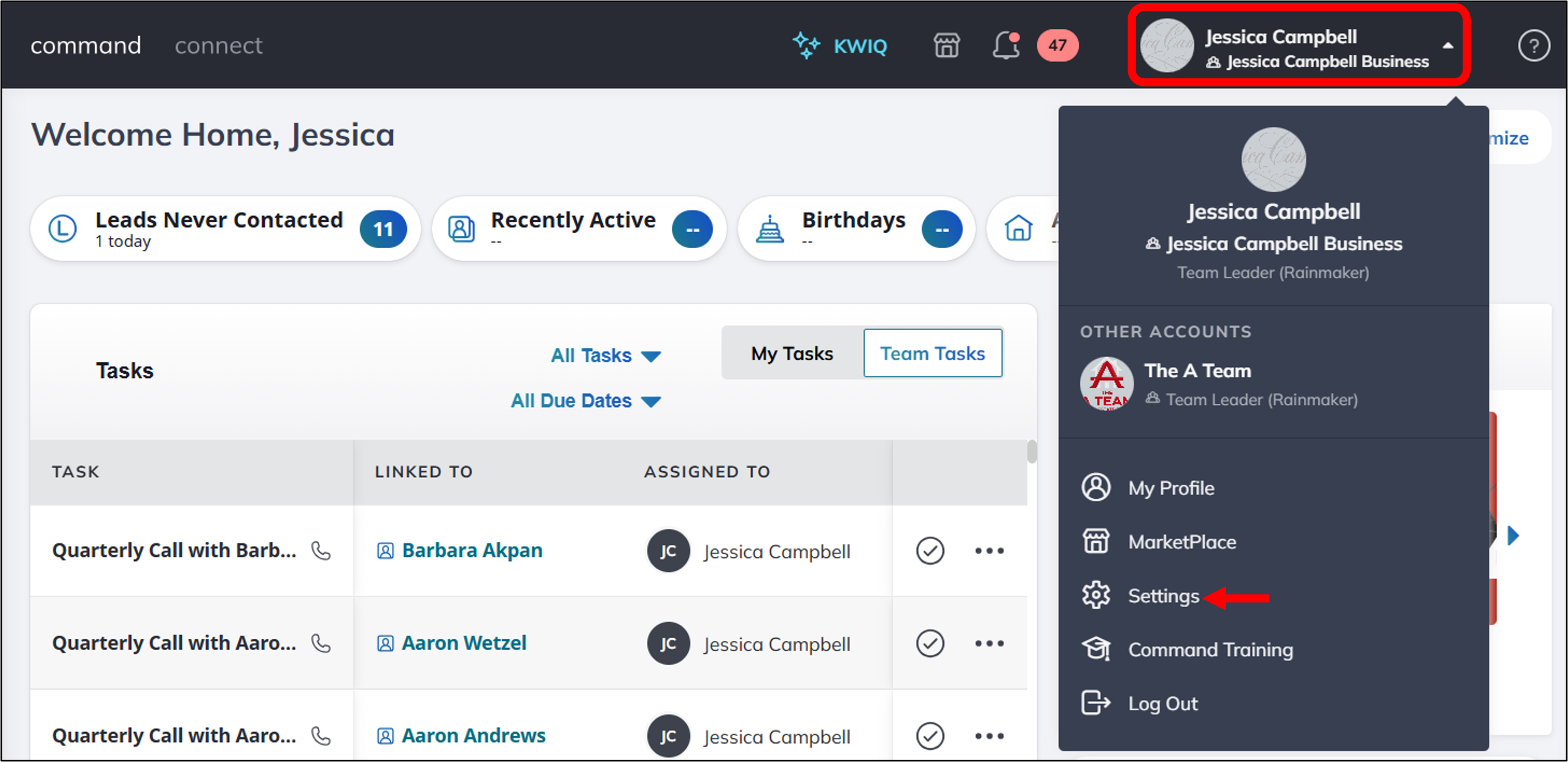
Task: Click The A Team logo thumbnail
Action: click(1106, 384)
